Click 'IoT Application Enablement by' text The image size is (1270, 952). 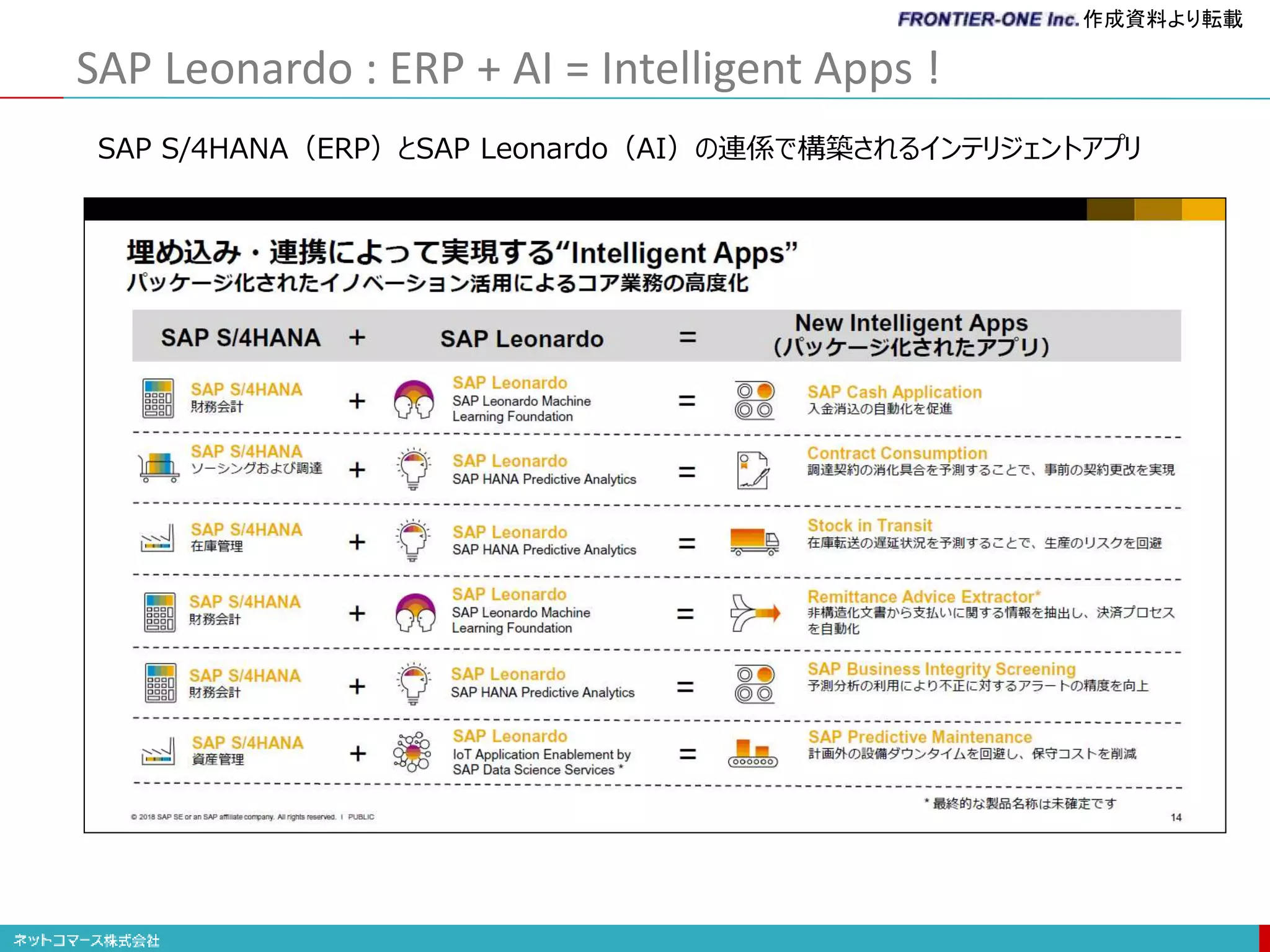pyautogui.click(x=541, y=754)
